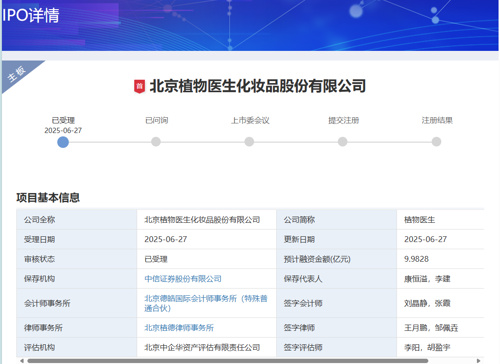500x364 pixels.
Task: Click the 植物医生 short name value
Action: pos(420,220)
